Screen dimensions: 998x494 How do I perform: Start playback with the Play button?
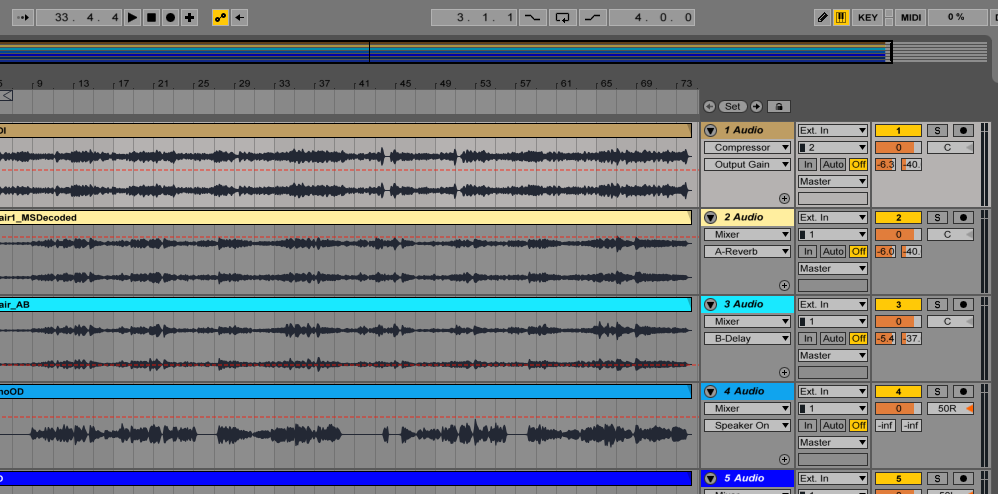tap(132, 18)
